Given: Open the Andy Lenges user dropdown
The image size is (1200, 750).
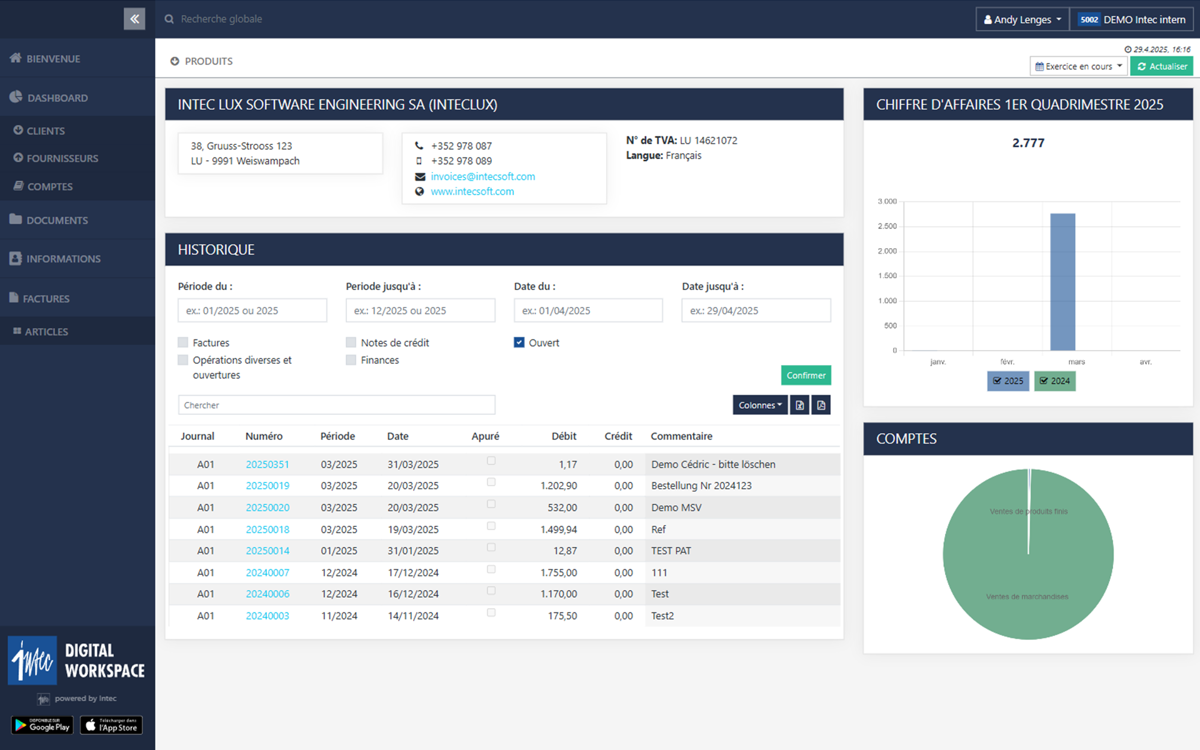Looking at the screenshot, I should coord(1022,19).
